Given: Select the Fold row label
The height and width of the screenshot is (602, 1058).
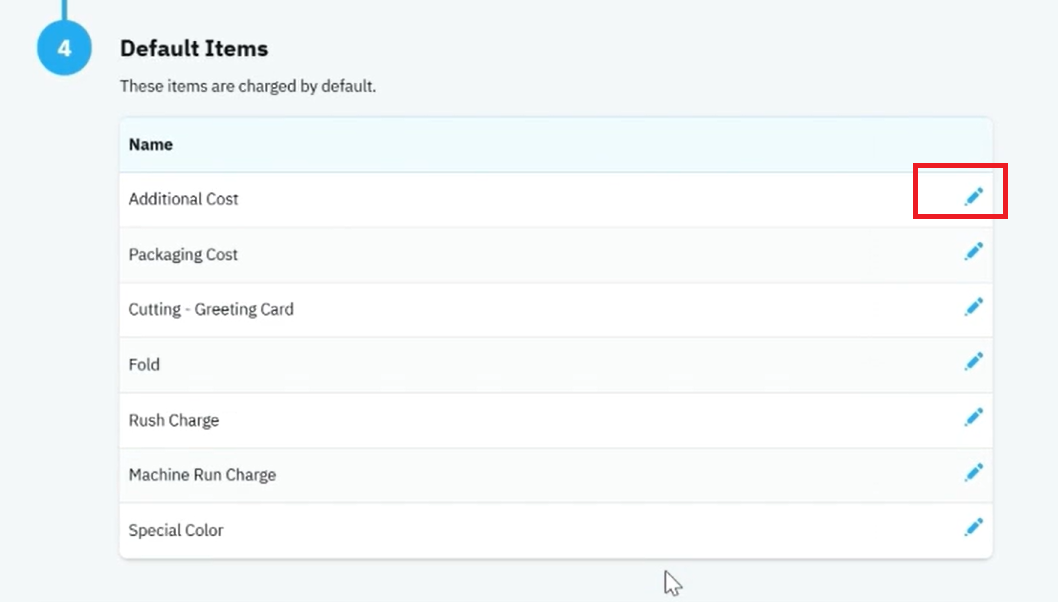Looking at the screenshot, I should click(144, 364).
